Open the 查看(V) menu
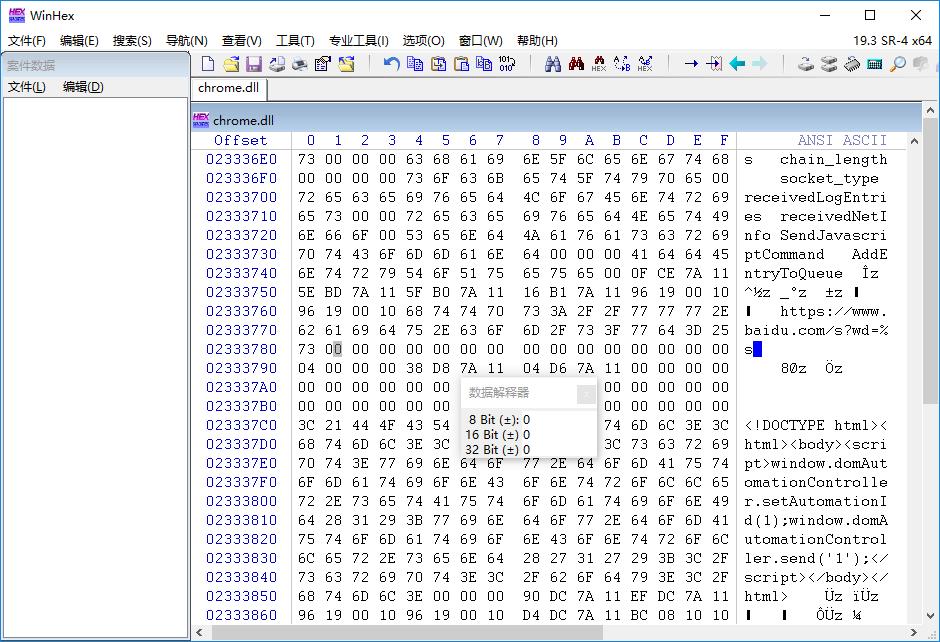The image size is (940, 642). [x=242, y=41]
